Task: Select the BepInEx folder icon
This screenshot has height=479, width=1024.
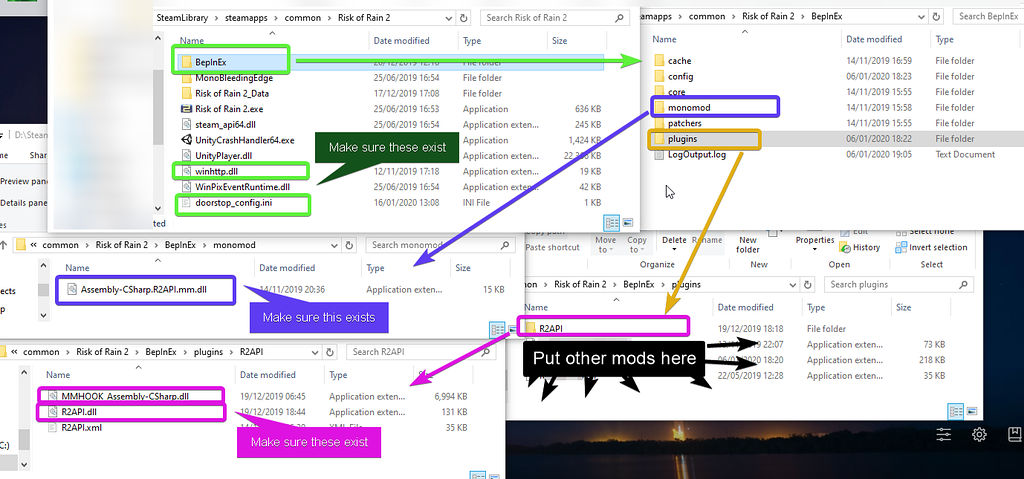Action: [186, 62]
